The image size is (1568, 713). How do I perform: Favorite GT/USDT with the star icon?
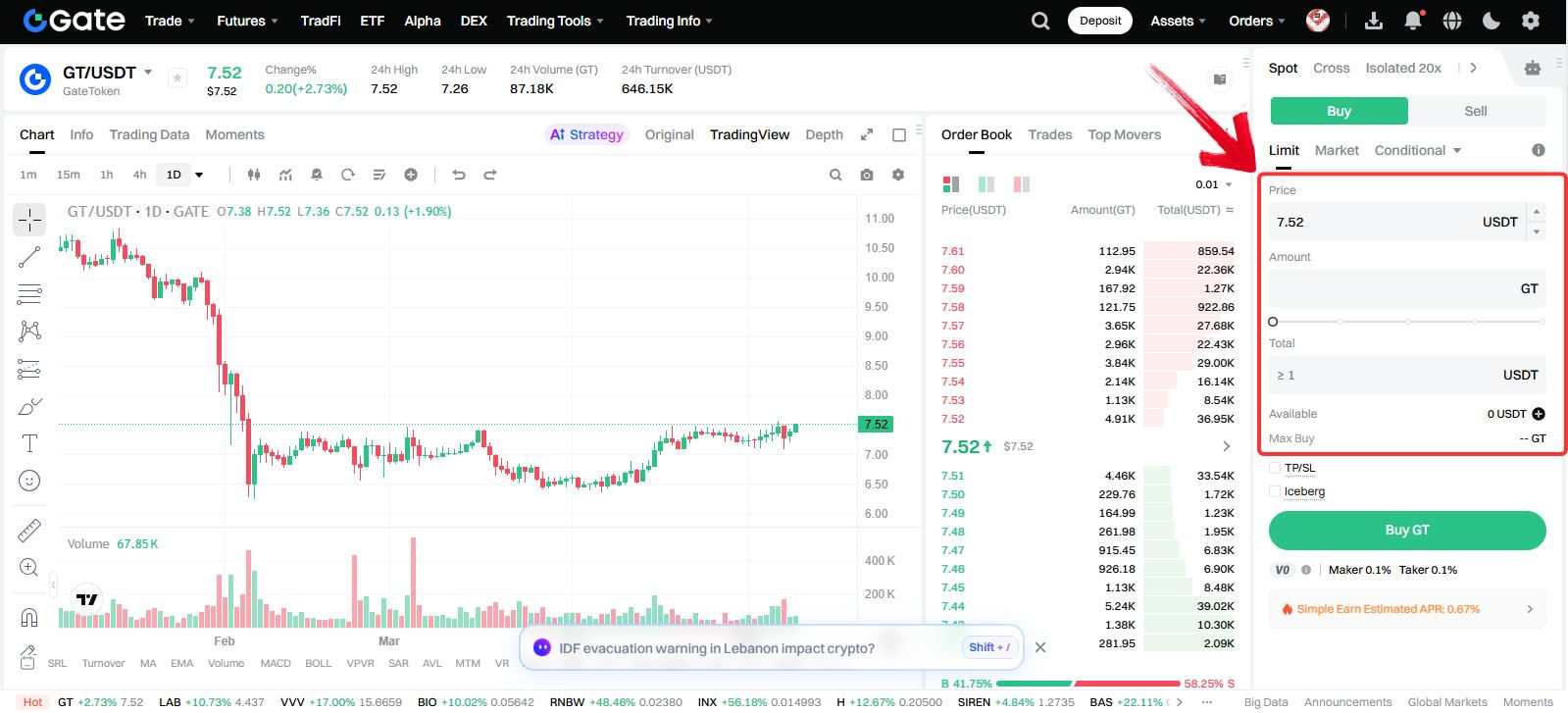(177, 77)
